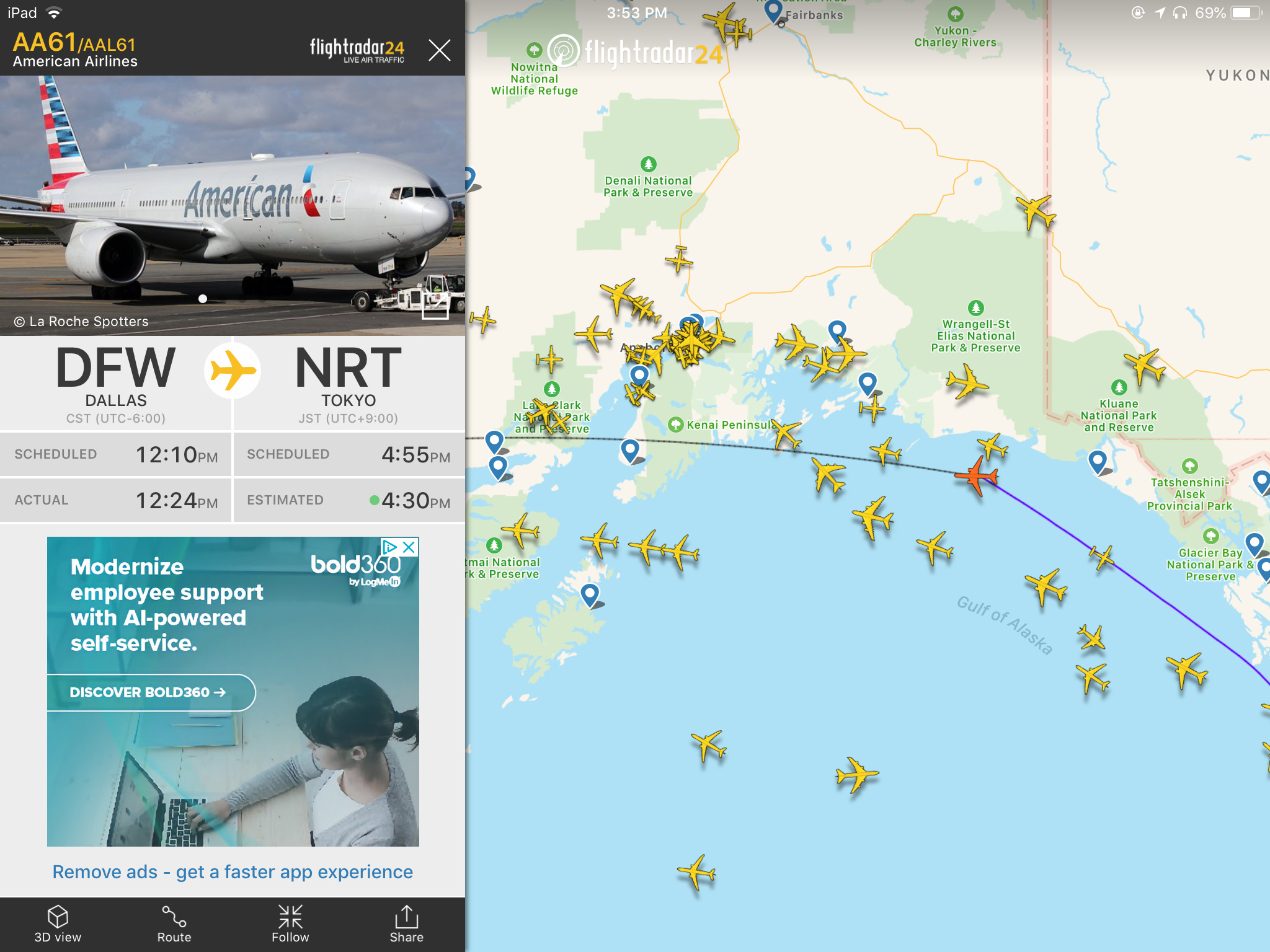Show the flight Route
Image resolution: width=1270 pixels, height=952 pixels.
[x=174, y=923]
